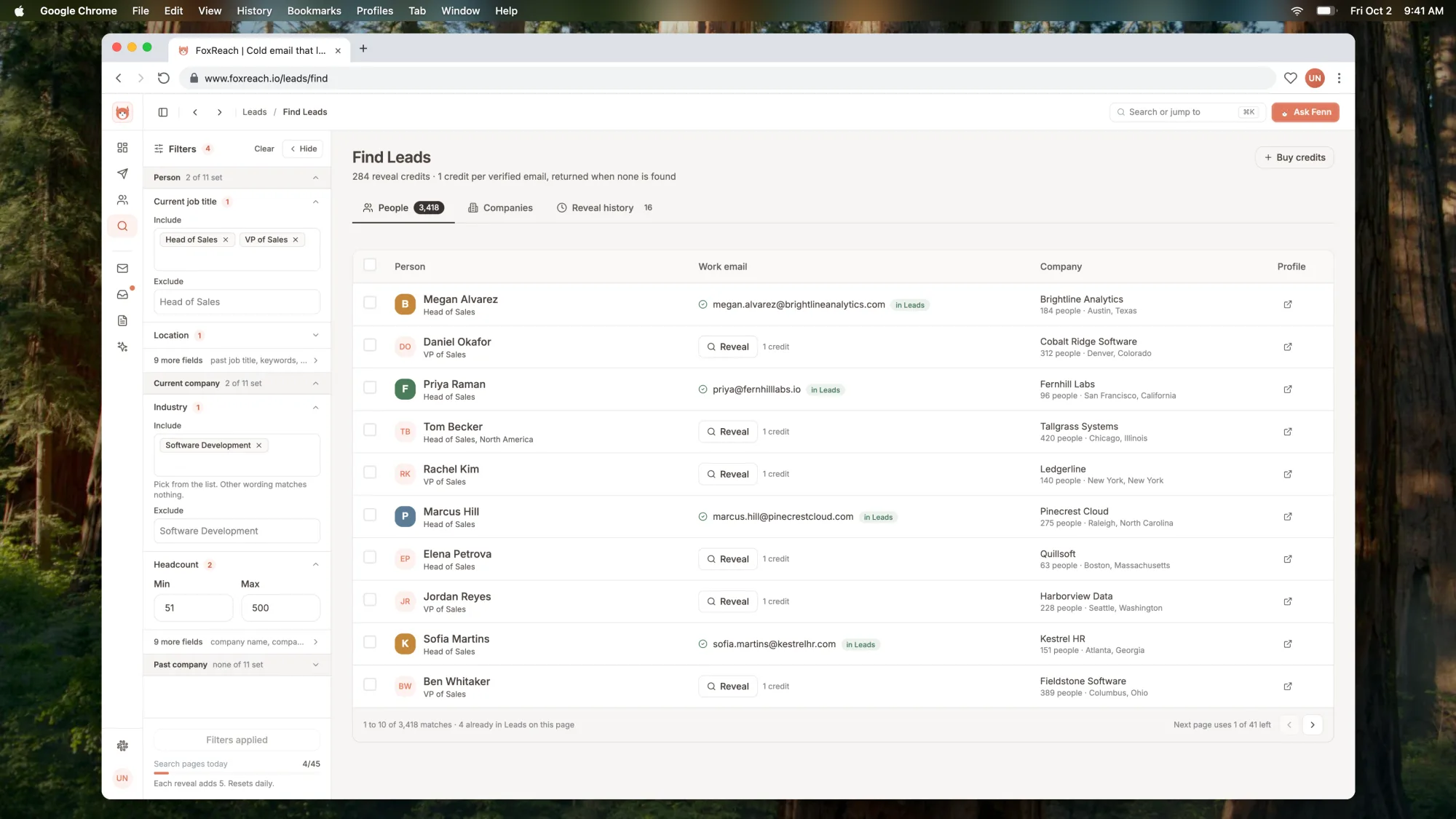Click the Ask Fenn button
The image size is (1456, 819).
(x=1305, y=112)
